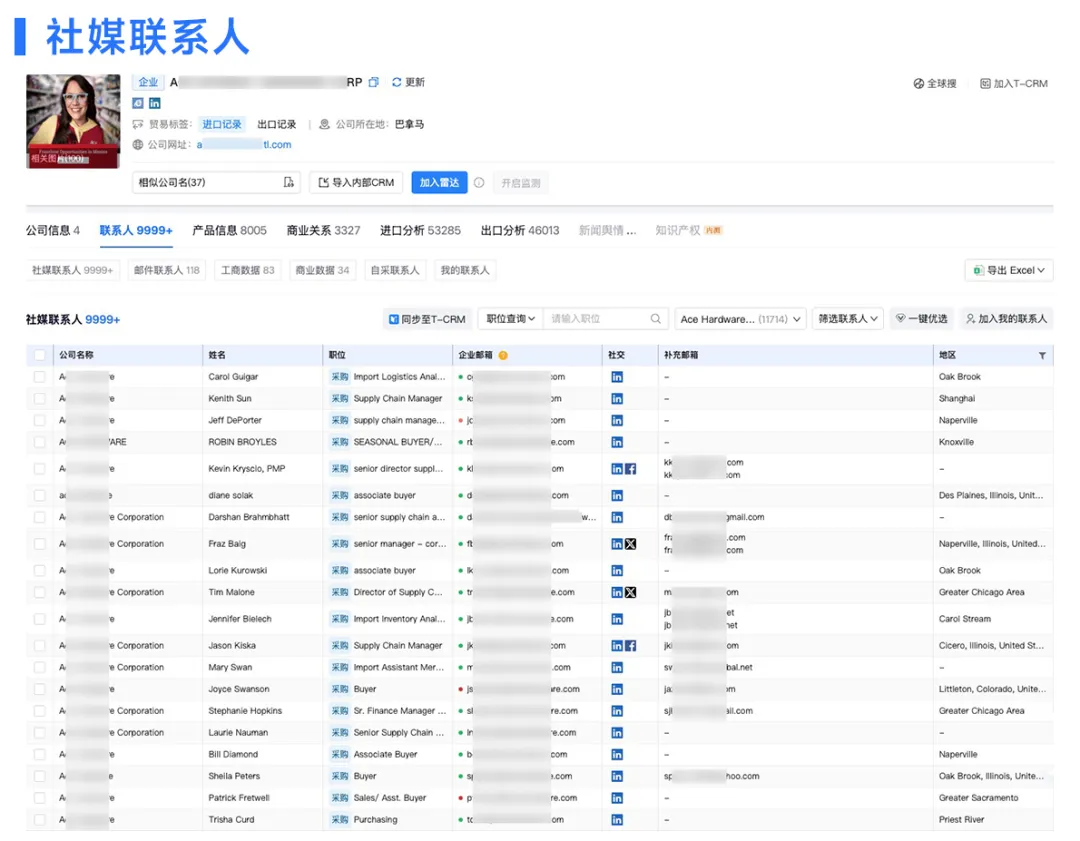Check the box for Fraz Baig row
This screenshot has width=1080, height=841.
click(x=40, y=544)
